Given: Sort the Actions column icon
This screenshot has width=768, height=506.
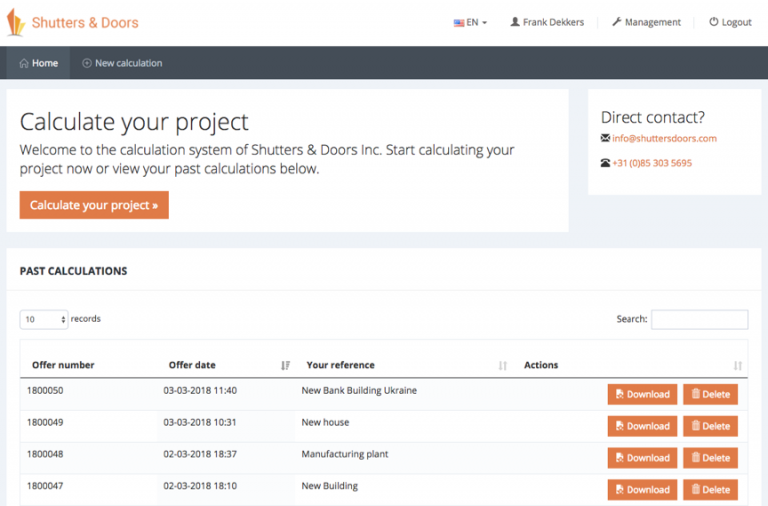Looking at the screenshot, I should tap(738, 365).
